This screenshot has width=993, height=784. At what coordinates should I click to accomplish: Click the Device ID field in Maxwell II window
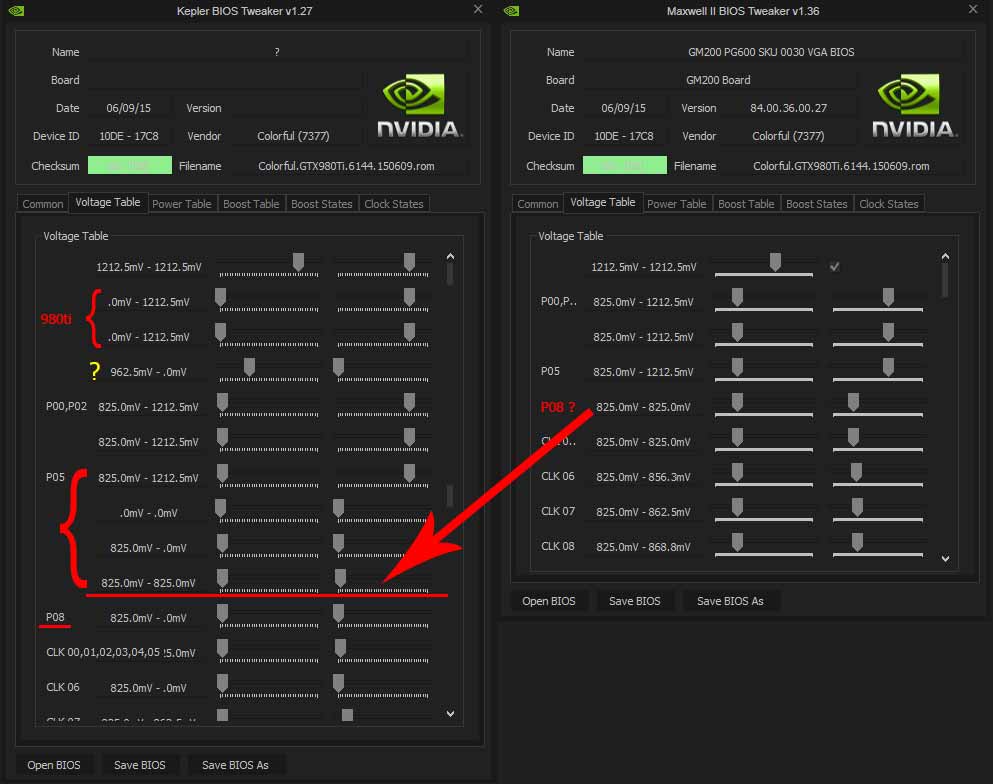[x=624, y=136]
